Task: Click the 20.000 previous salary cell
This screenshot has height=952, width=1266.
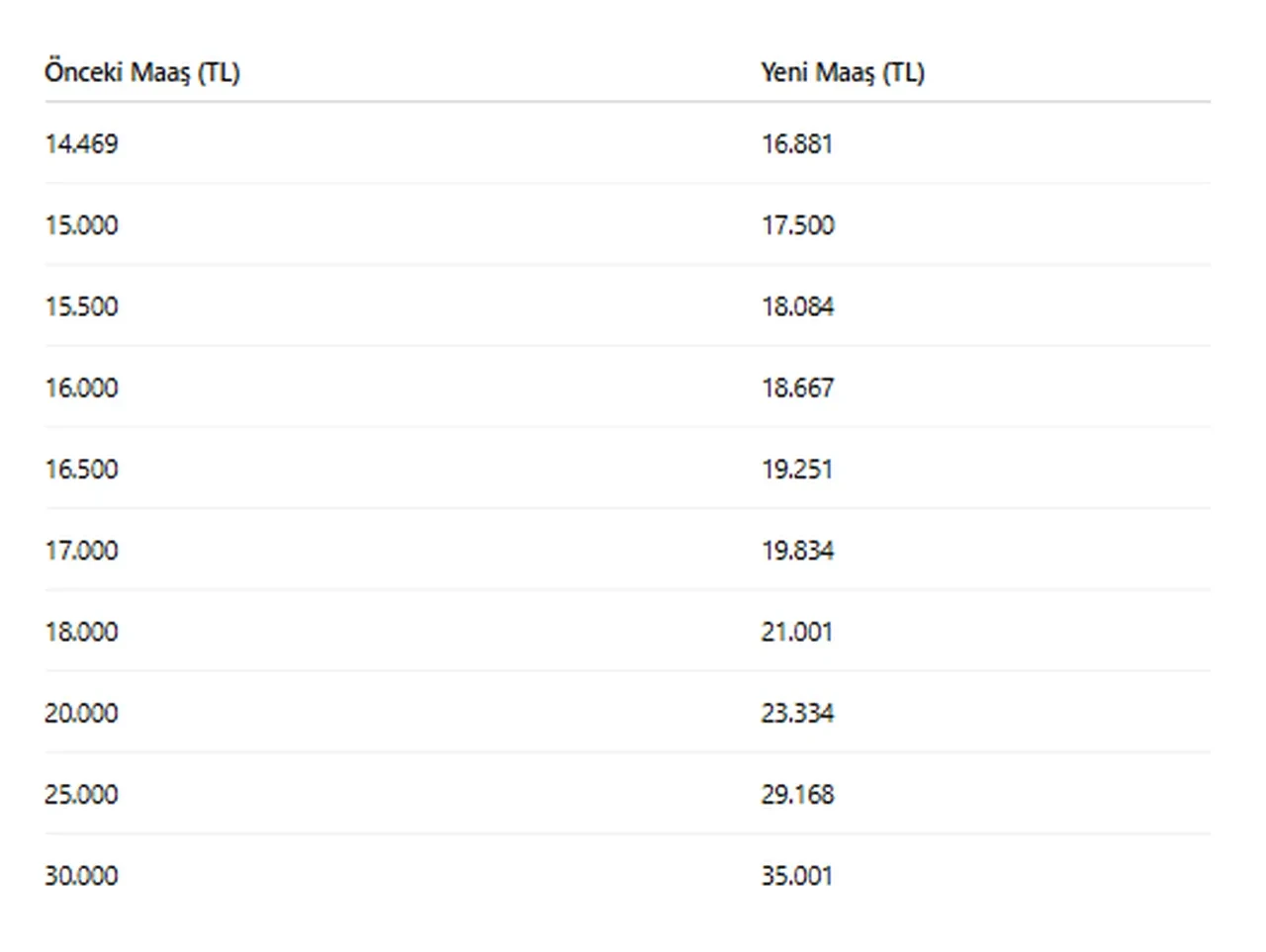Action: 81,713
